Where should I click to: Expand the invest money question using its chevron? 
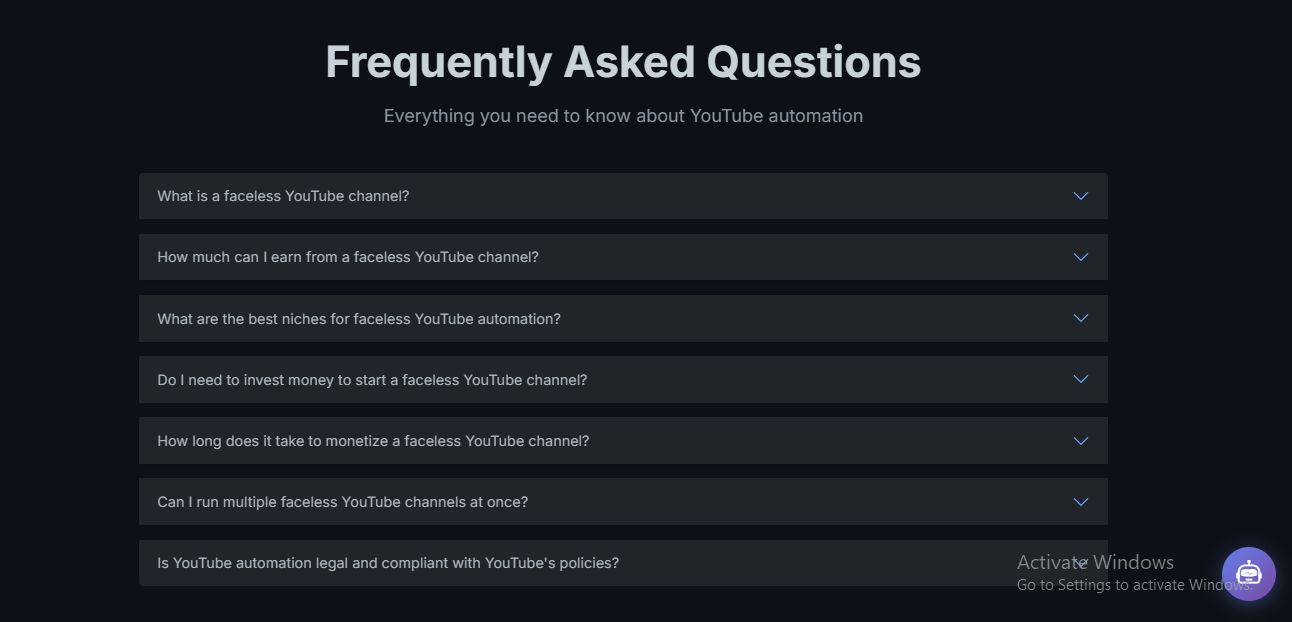(x=1080, y=379)
